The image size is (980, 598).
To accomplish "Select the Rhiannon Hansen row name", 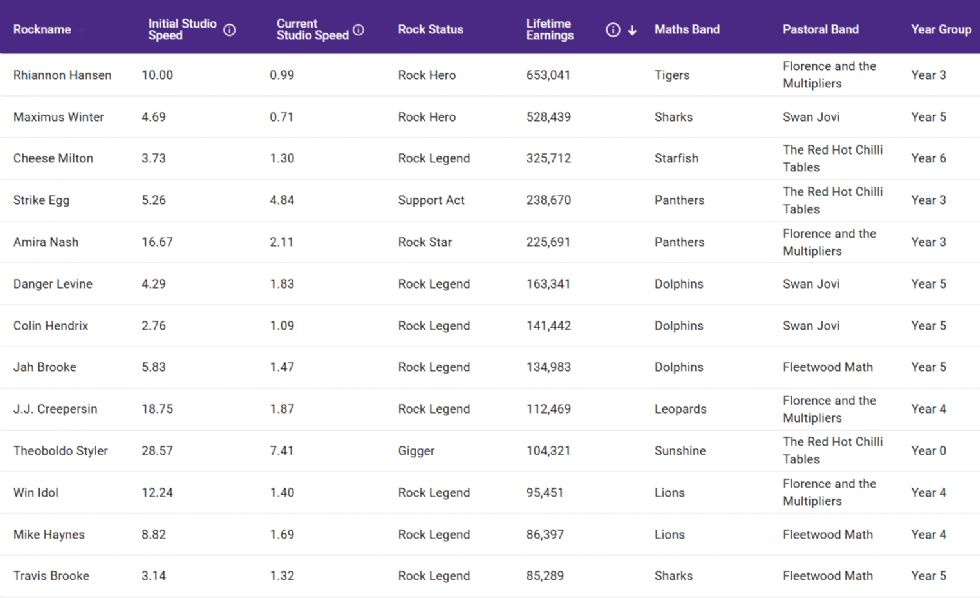I will [x=62, y=75].
